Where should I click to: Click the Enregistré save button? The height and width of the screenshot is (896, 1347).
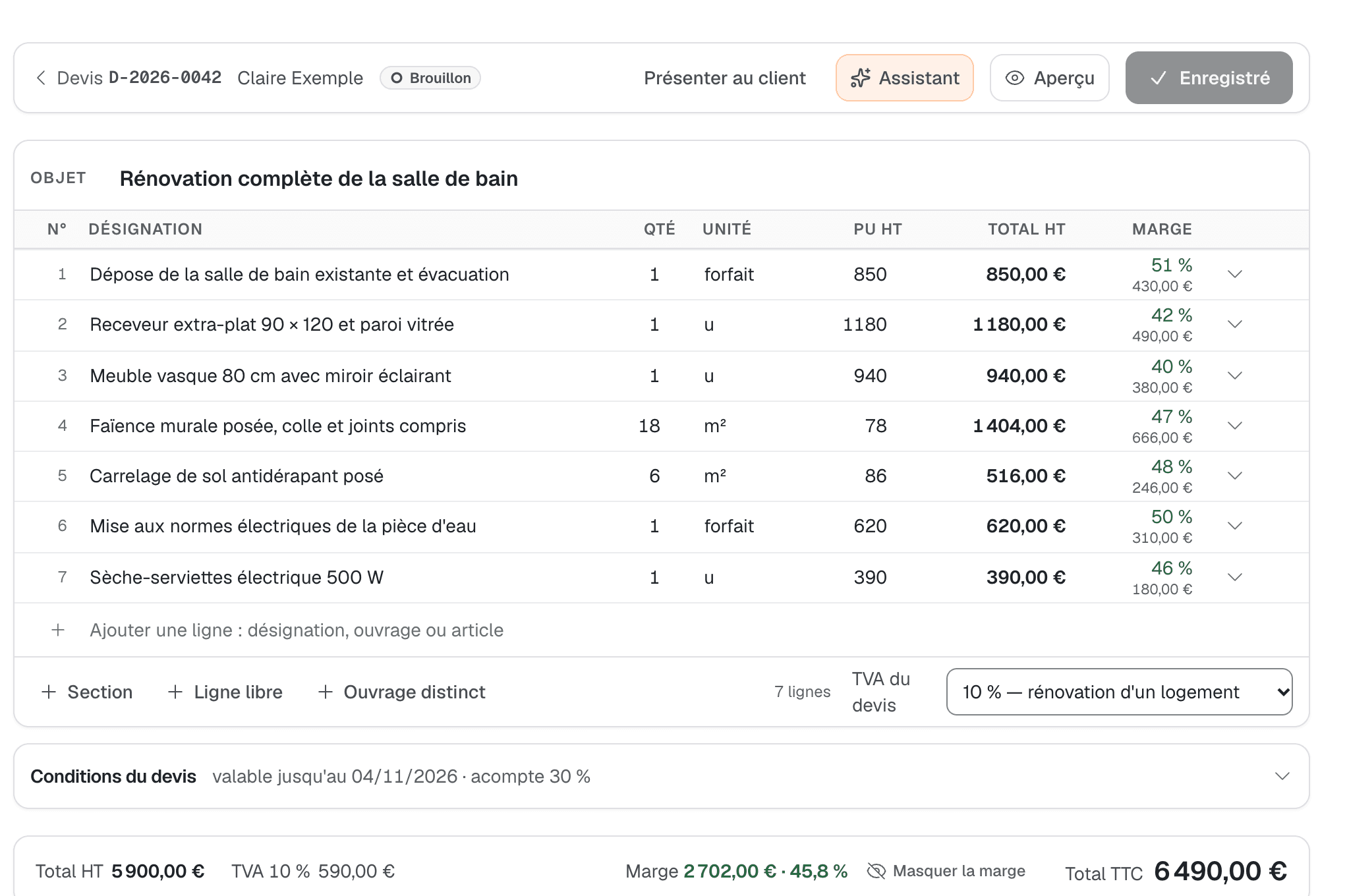click(x=1209, y=78)
